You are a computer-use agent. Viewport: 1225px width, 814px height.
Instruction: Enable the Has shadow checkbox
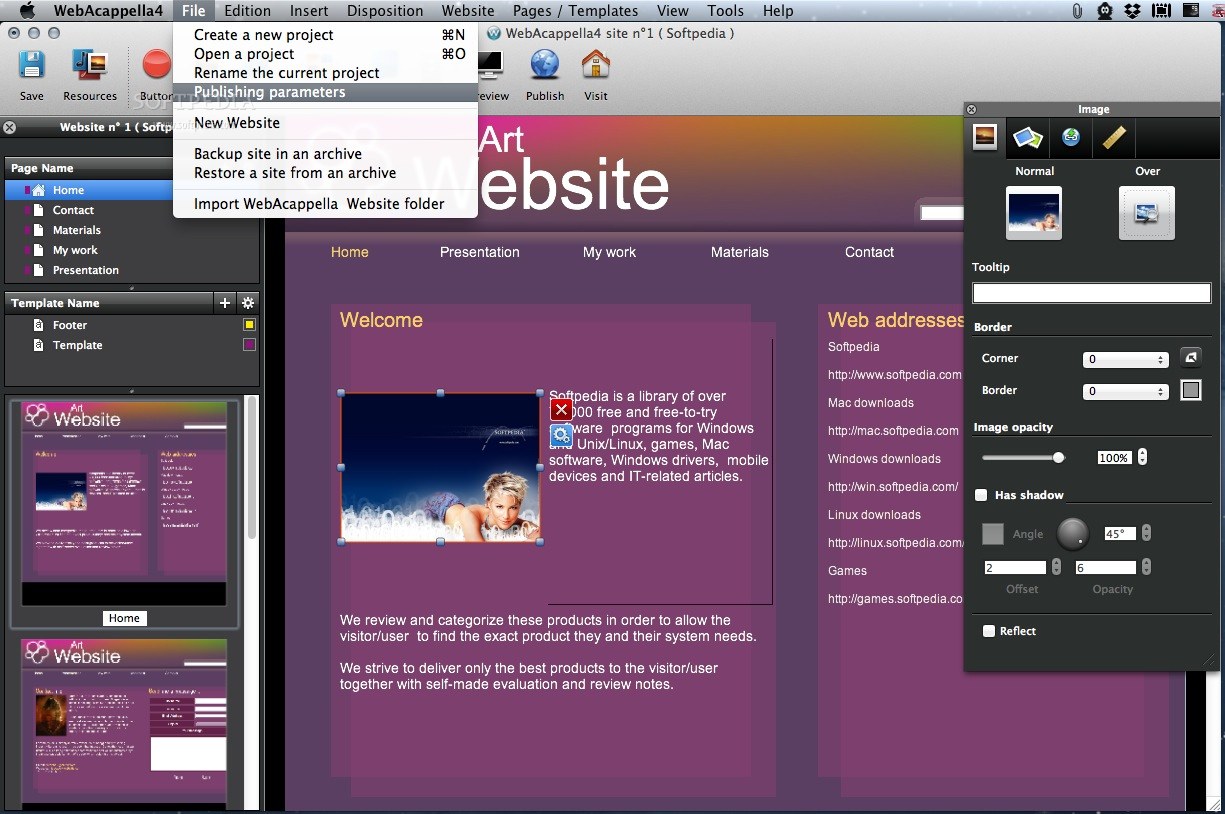click(981, 494)
